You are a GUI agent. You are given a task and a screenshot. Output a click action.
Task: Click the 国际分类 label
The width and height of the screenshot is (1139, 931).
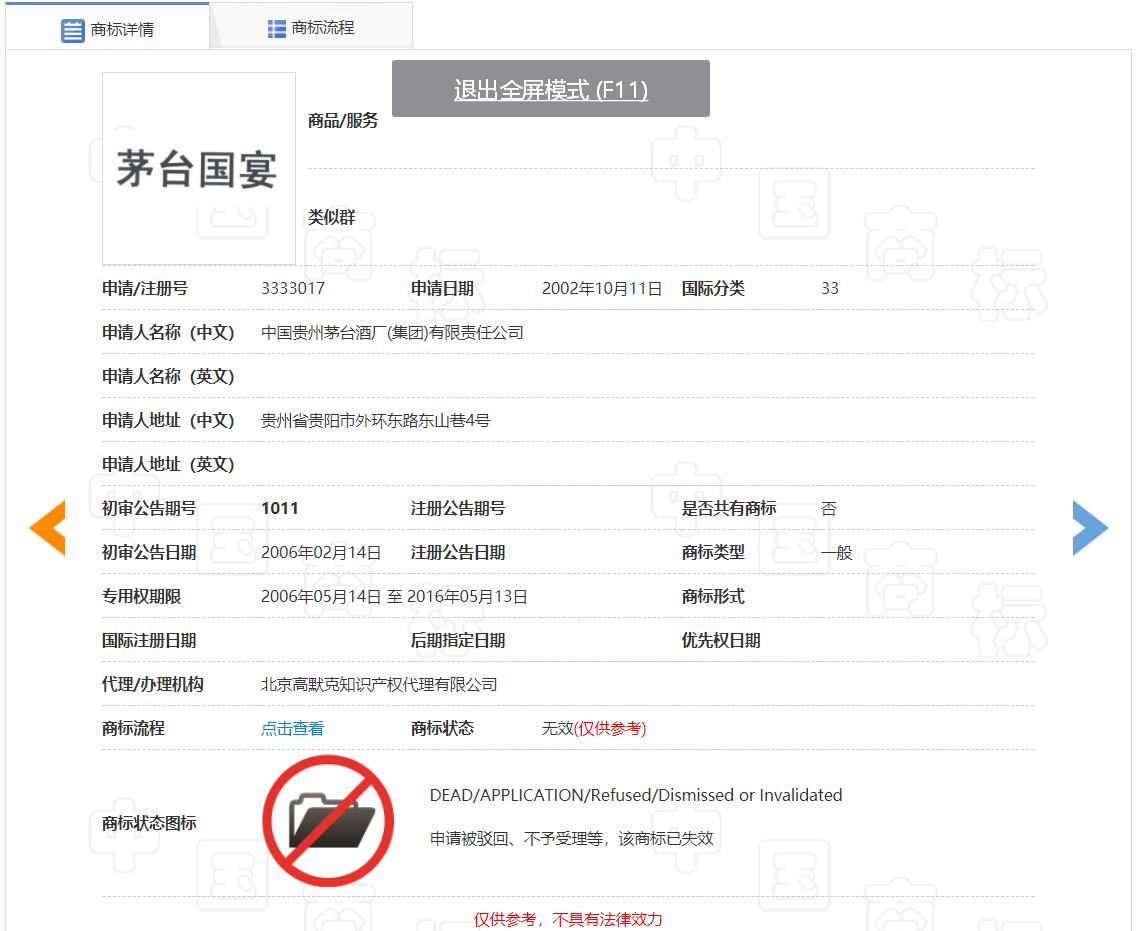coord(713,288)
